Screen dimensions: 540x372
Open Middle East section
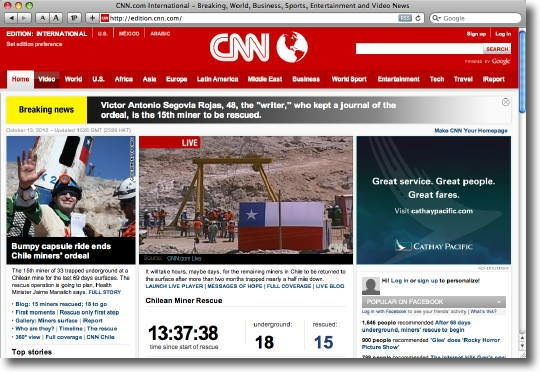265,79
